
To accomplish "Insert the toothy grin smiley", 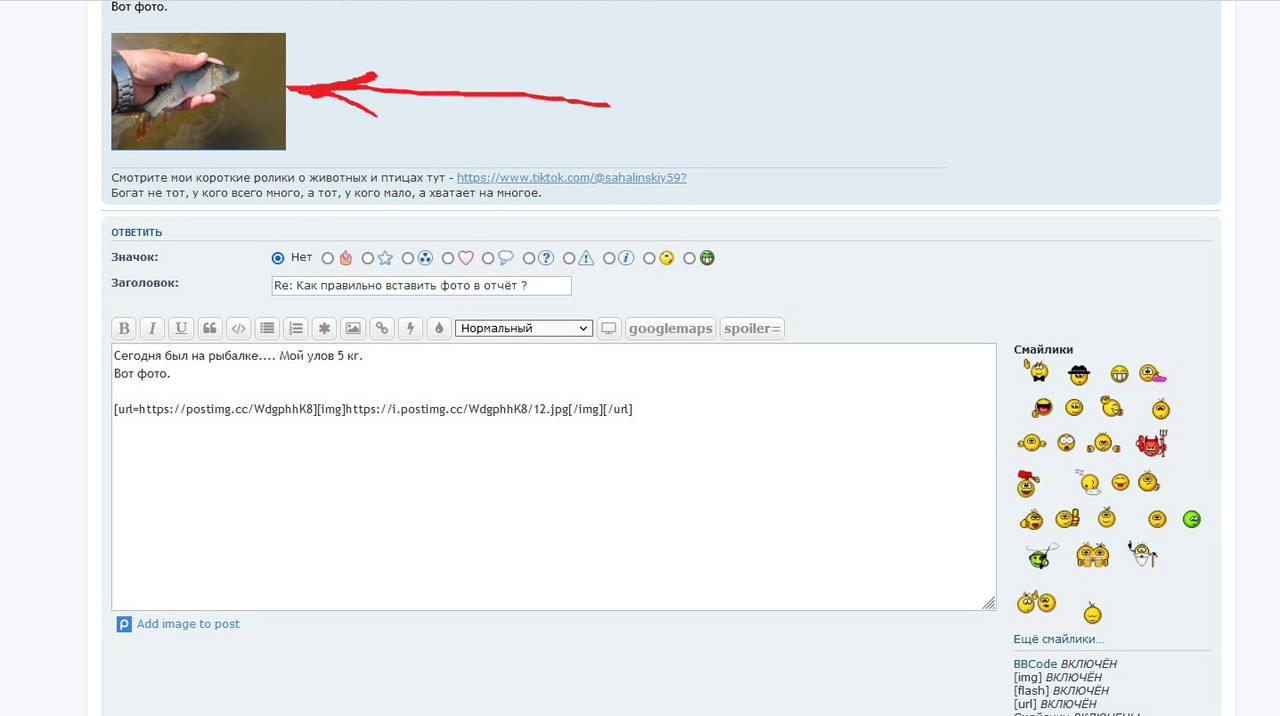I will [x=1119, y=375].
